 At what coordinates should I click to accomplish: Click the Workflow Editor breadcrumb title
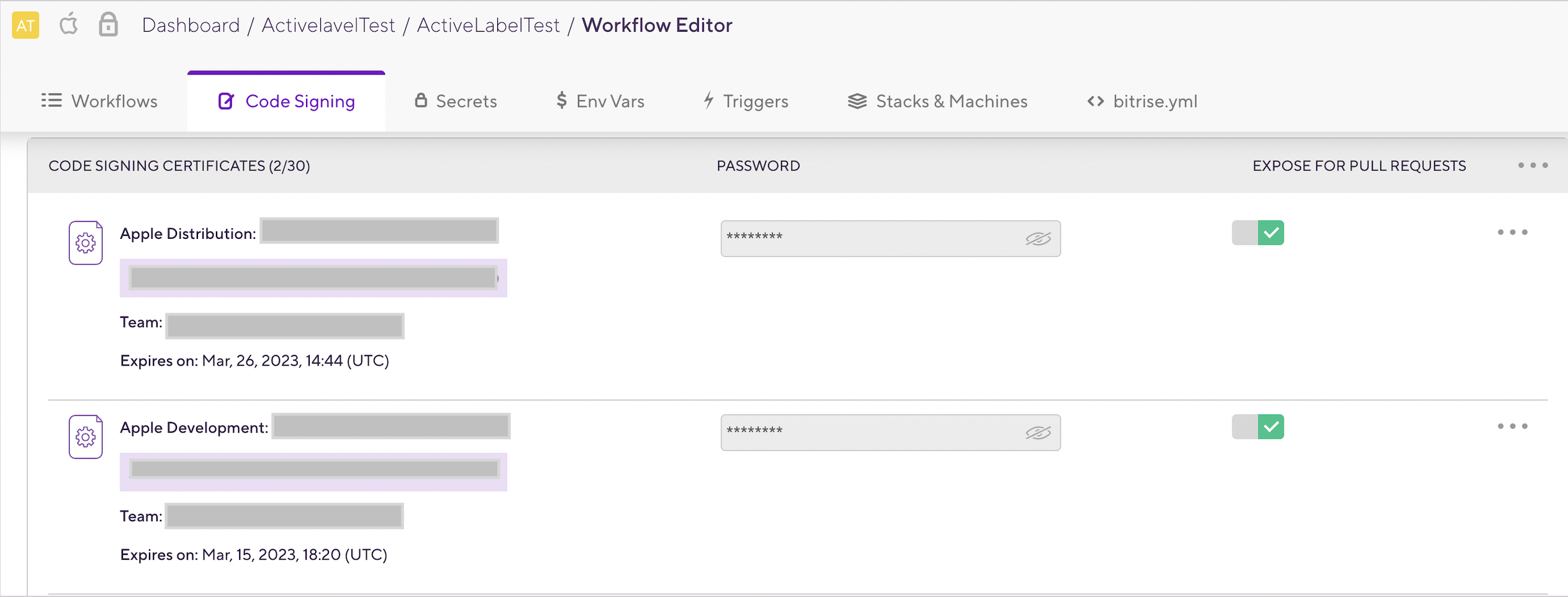click(657, 25)
